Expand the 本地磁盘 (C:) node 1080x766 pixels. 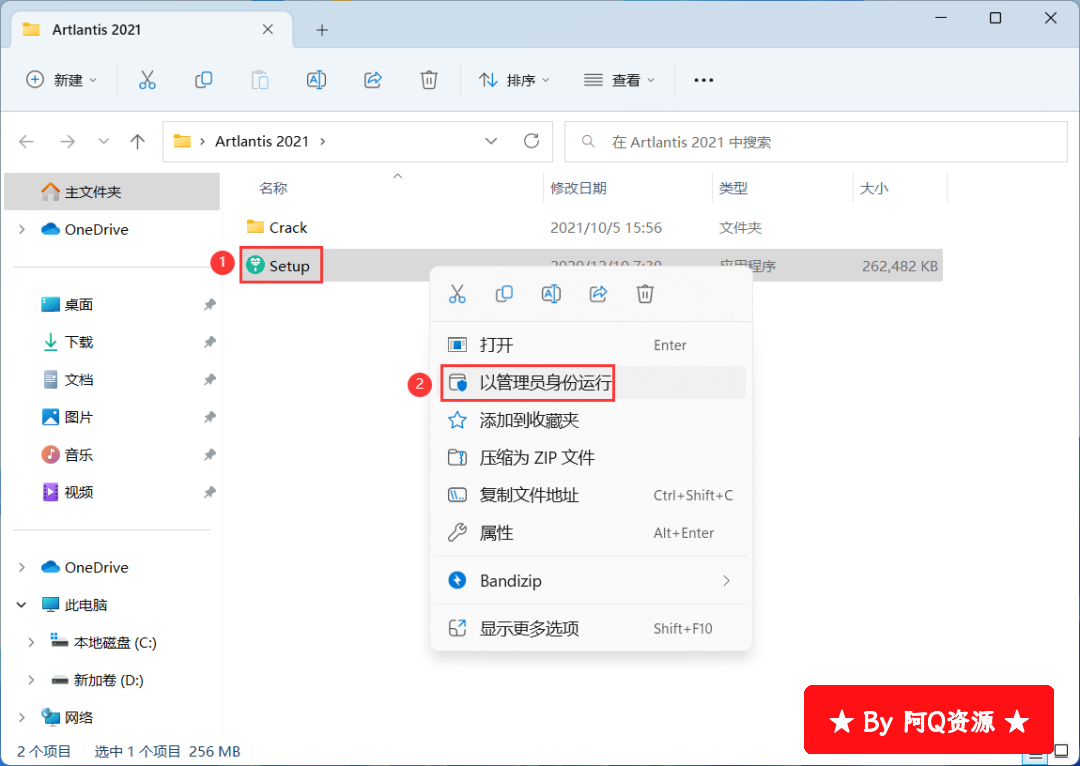tap(31, 643)
